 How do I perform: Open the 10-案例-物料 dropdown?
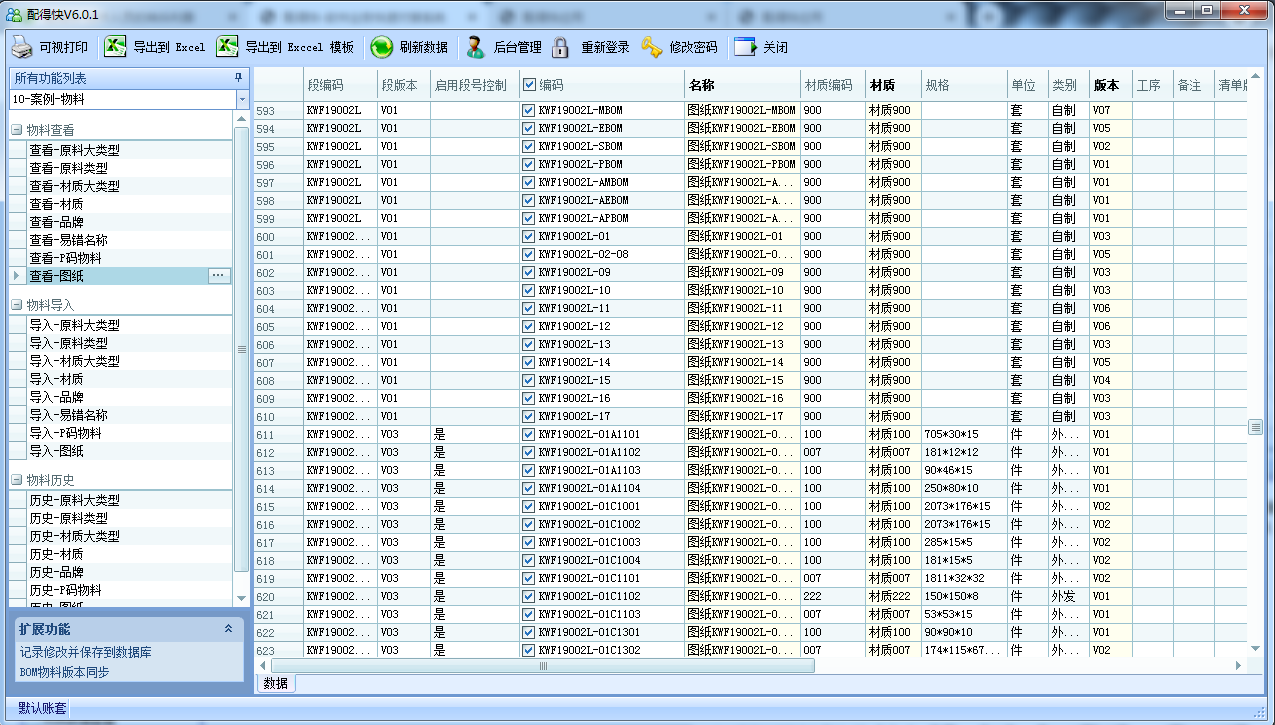coord(242,100)
